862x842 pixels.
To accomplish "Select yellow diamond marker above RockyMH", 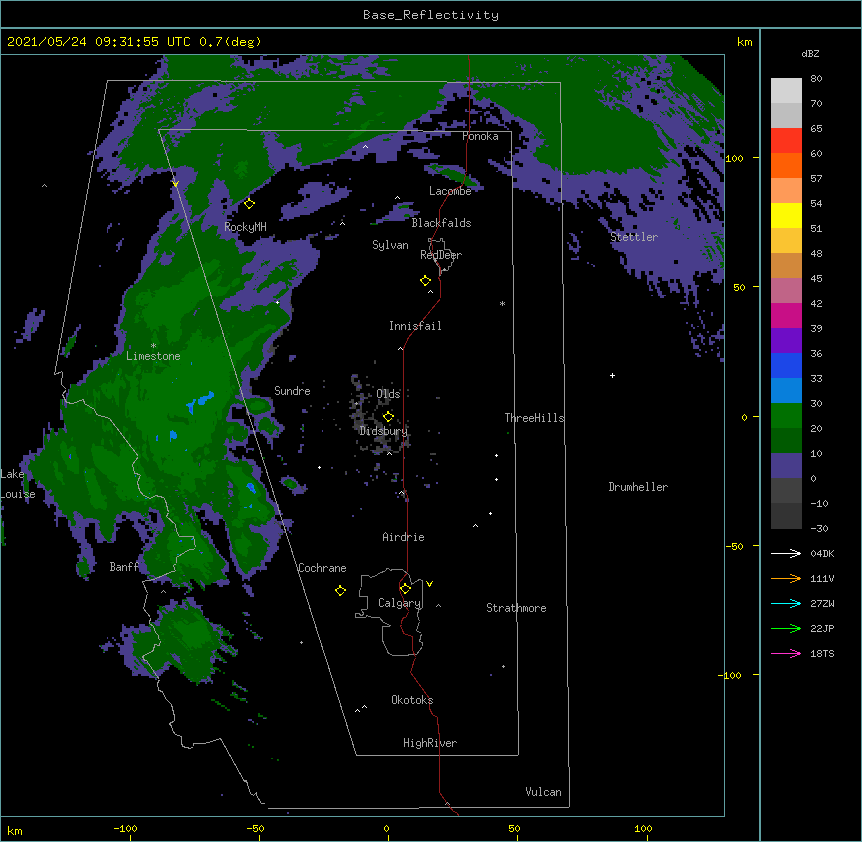I will click(x=249, y=204).
